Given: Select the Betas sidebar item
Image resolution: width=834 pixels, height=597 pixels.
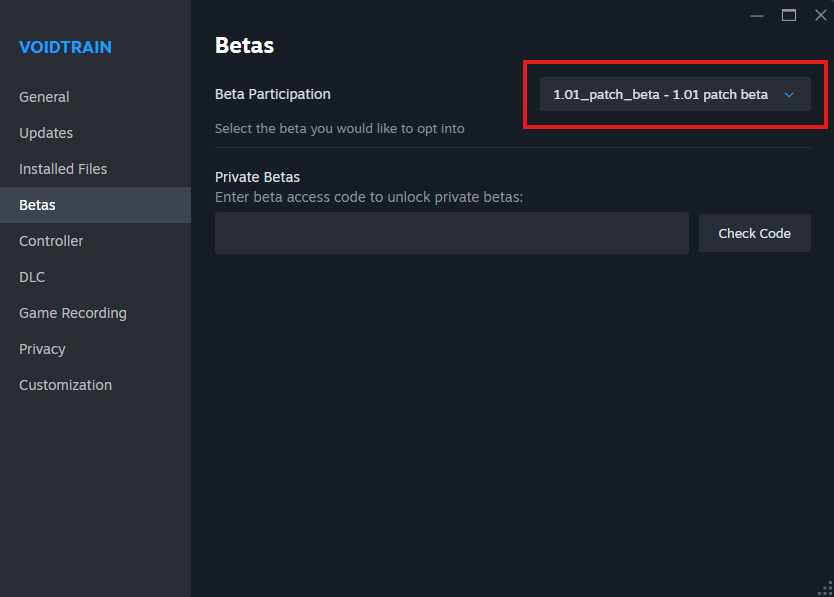Looking at the screenshot, I should (x=37, y=205).
